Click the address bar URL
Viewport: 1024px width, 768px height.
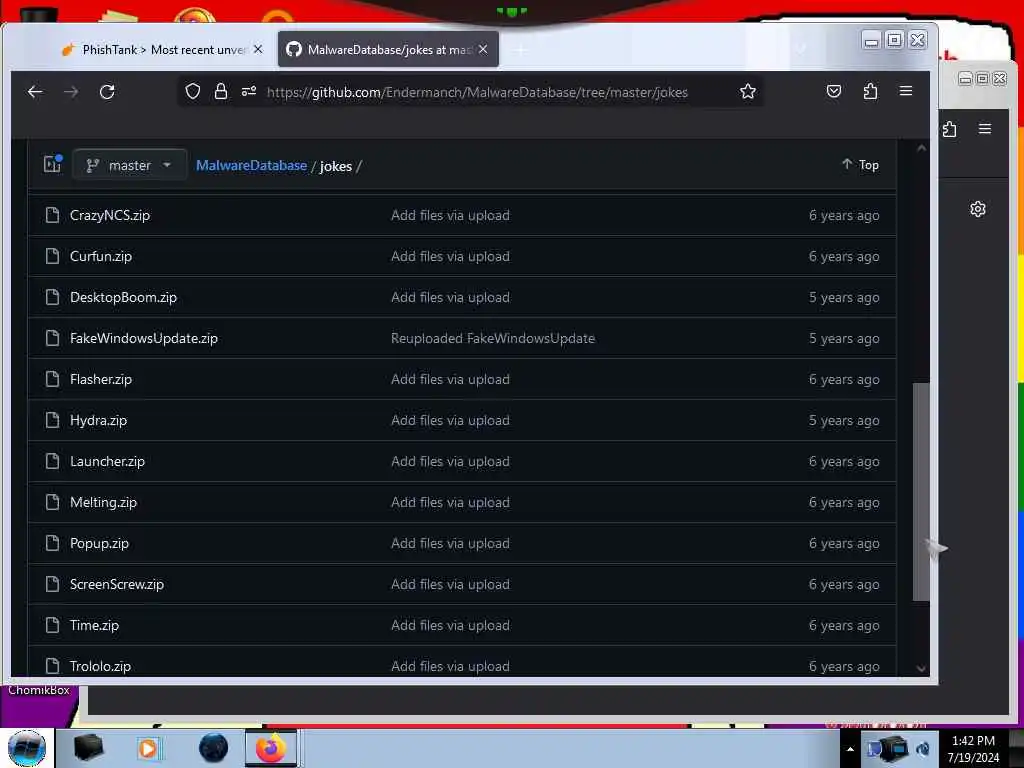477,92
